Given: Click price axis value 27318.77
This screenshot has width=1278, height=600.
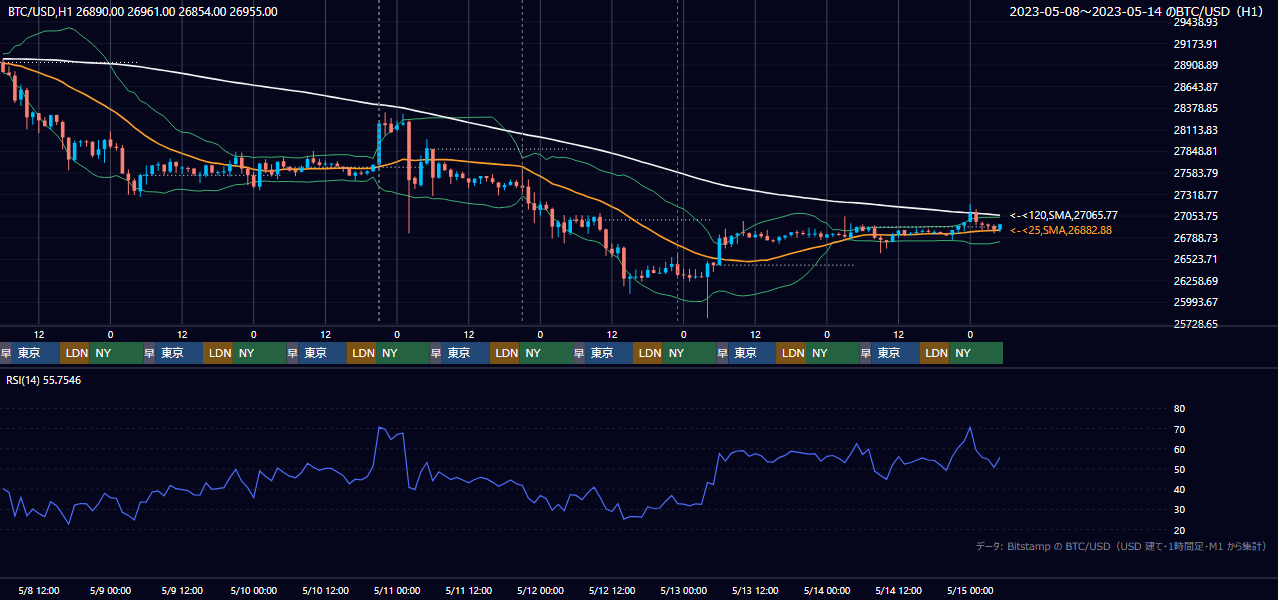Looking at the screenshot, I should click(x=1195, y=195).
